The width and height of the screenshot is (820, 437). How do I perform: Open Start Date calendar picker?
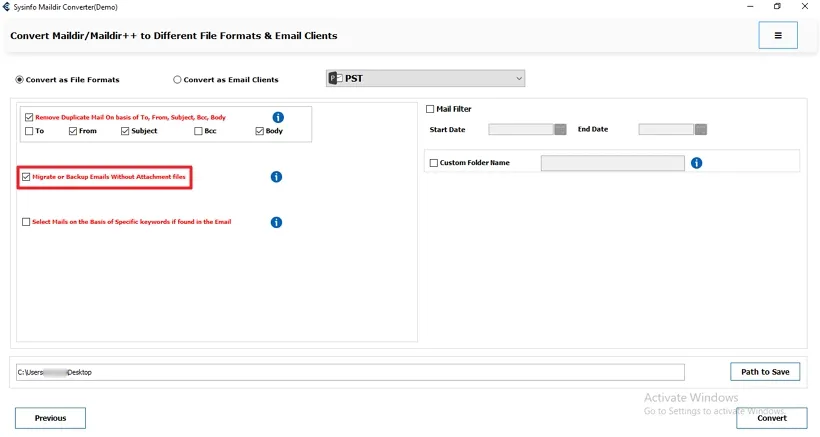pyautogui.click(x=560, y=129)
